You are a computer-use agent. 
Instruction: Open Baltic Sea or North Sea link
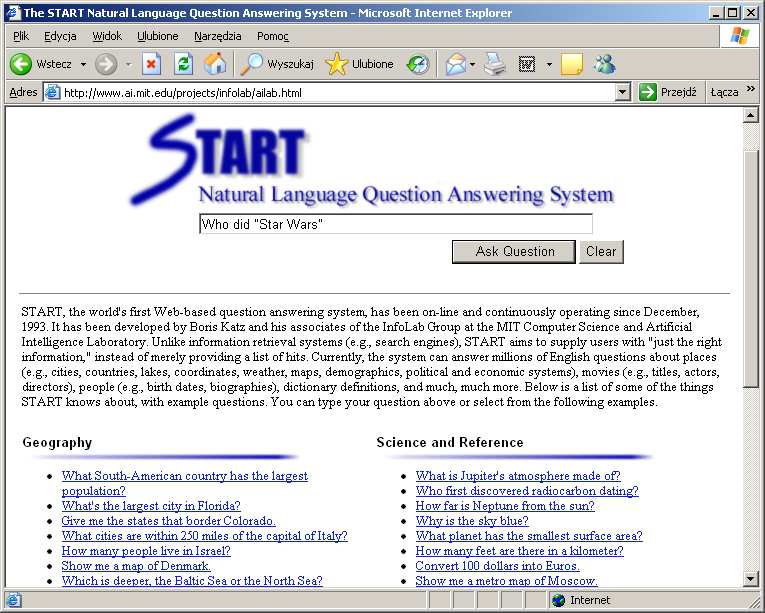pyautogui.click(x=192, y=581)
